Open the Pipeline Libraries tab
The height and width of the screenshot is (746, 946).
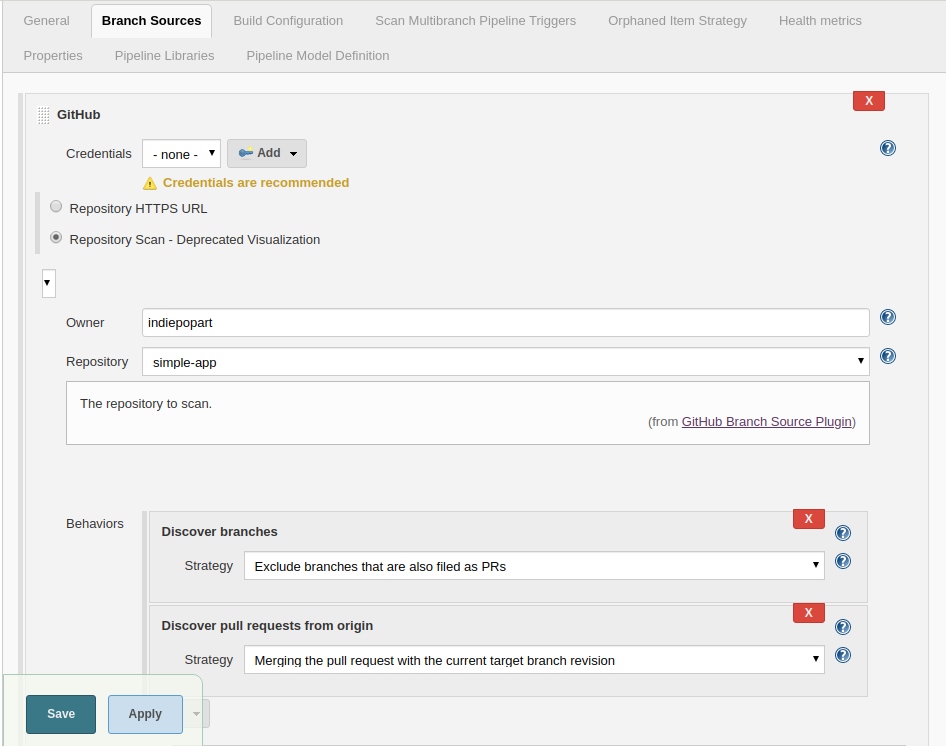(164, 56)
